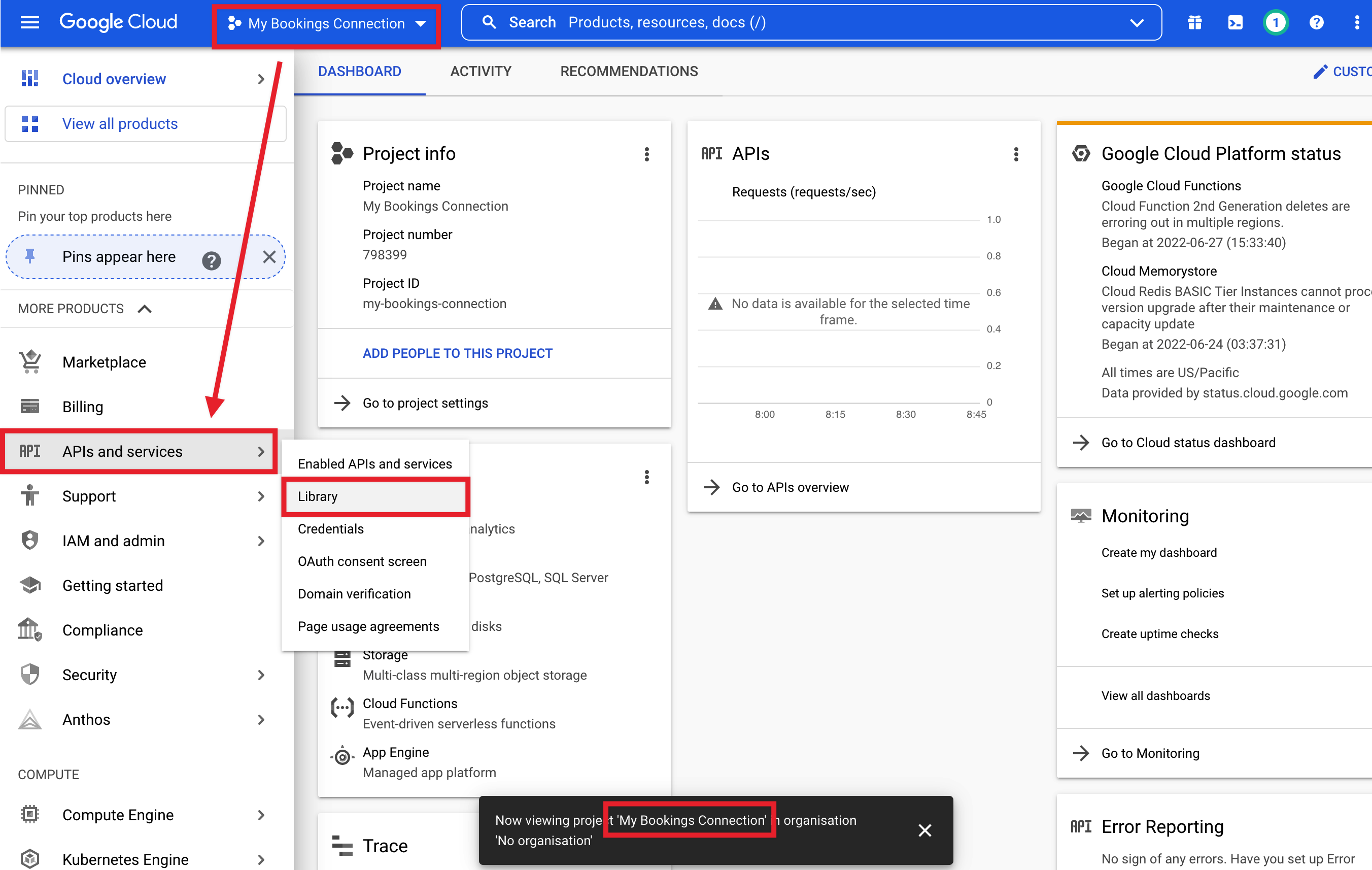Open the help question mark menu

1316,22
